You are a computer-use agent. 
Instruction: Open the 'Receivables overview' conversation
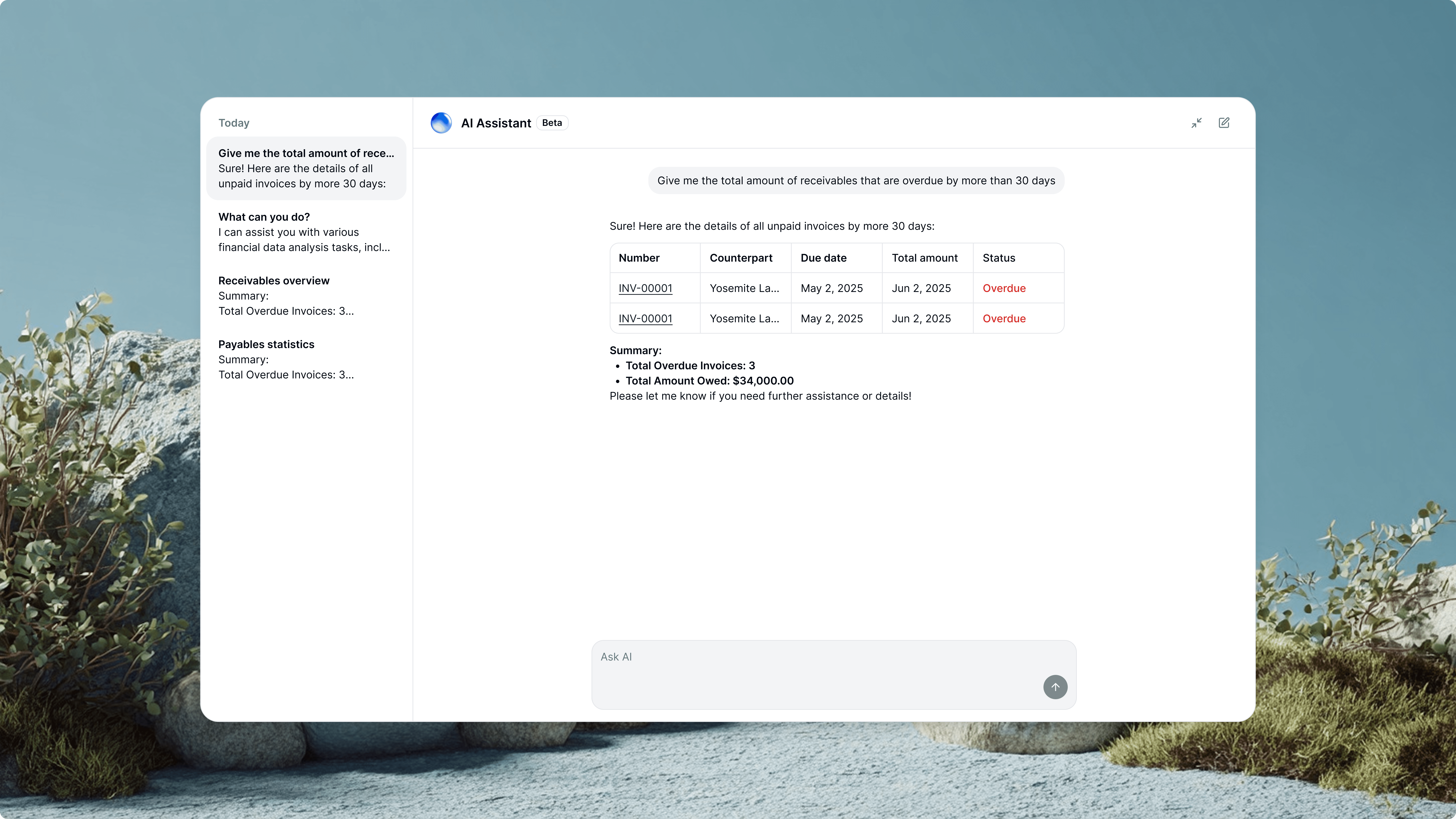click(306, 296)
